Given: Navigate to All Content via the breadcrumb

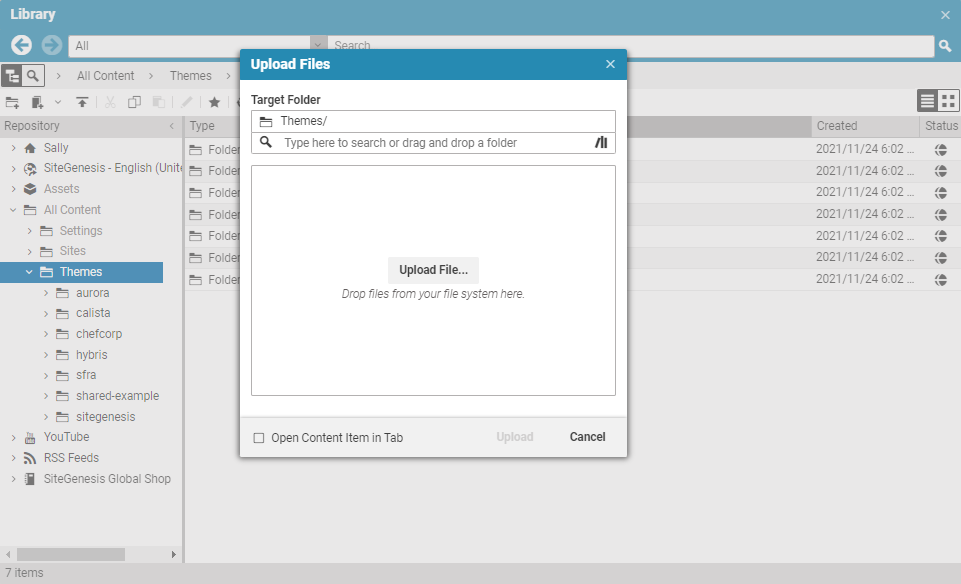Looking at the screenshot, I should point(105,75).
